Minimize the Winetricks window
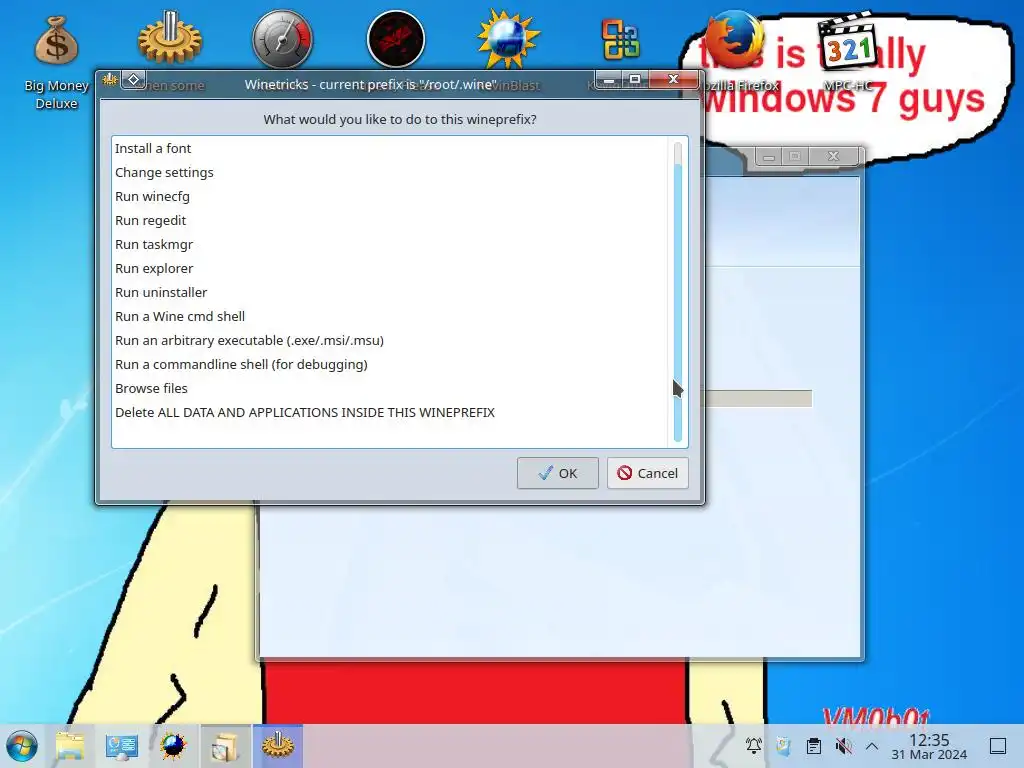Image resolution: width=1024 pixels, height=768 pixels. [609, 79]
